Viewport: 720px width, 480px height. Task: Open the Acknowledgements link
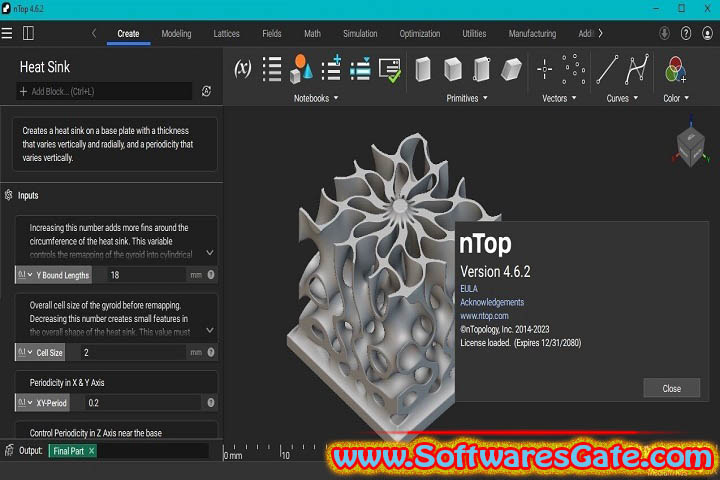click(x=492, y=302)
